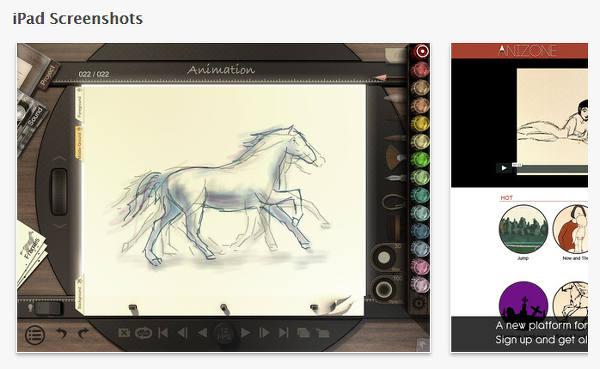The image size is (600, 369).
Task: Adjust the brush Opacity dial
Action: coord(384,289)
